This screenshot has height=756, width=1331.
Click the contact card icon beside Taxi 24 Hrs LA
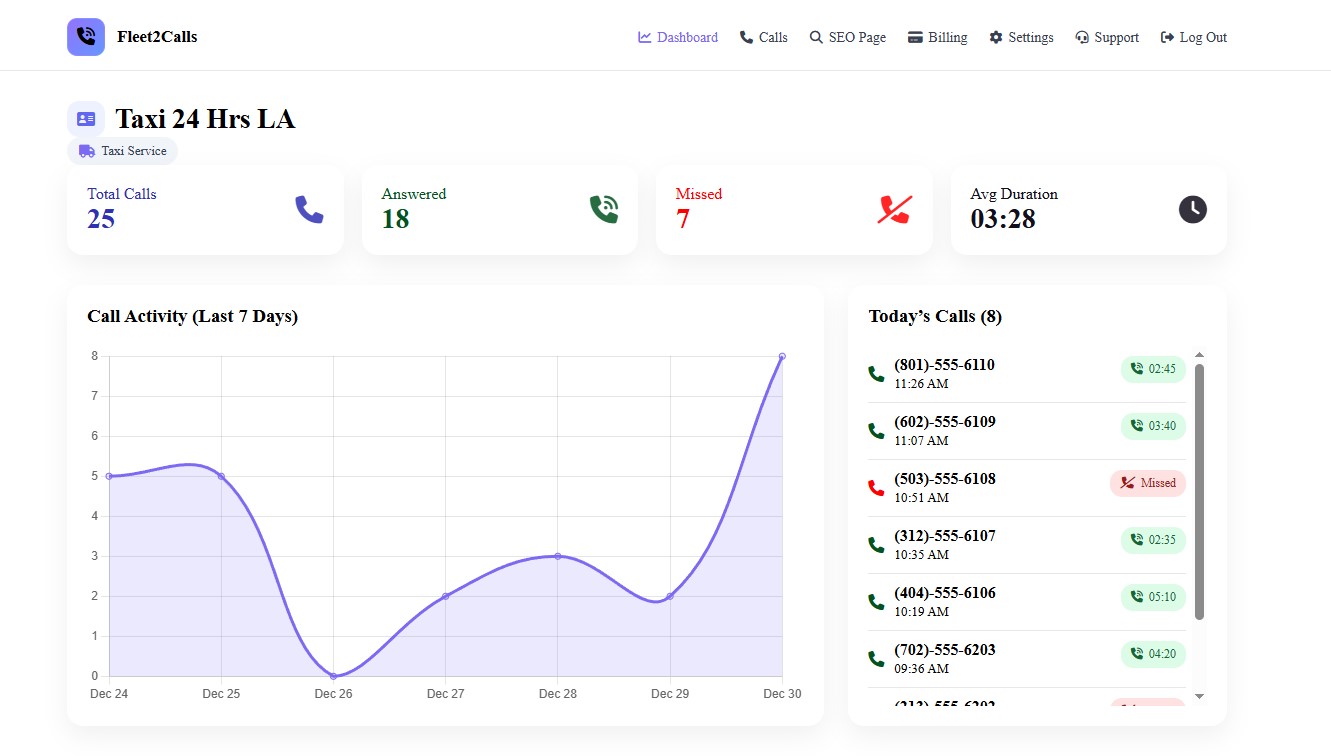[86, 117]
